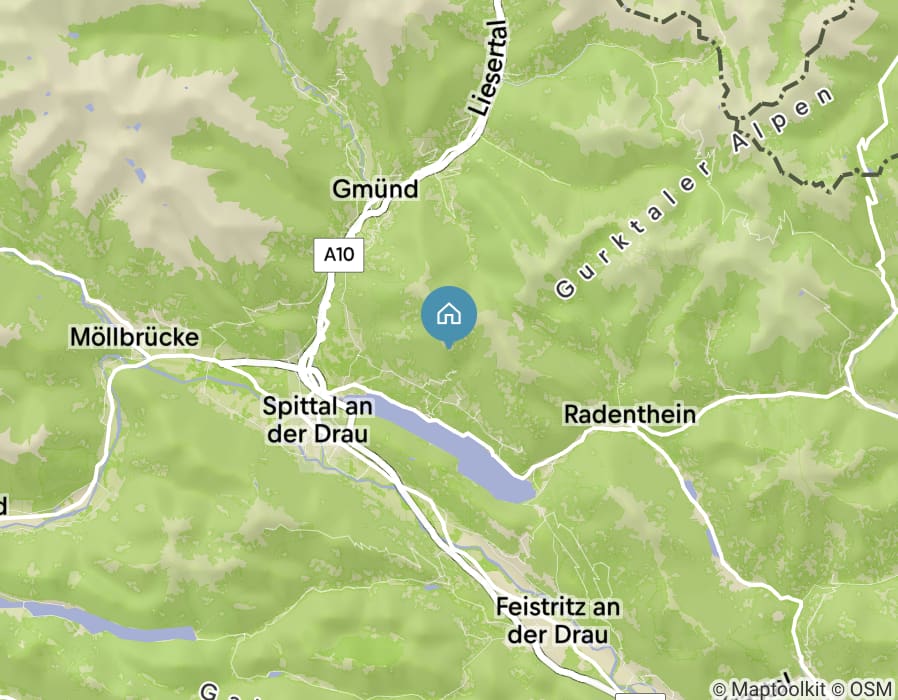The width and height of the screenshot is (898, 700).
Task: Click the Möllbrücke town label
Action: click(x=135, y=337)
